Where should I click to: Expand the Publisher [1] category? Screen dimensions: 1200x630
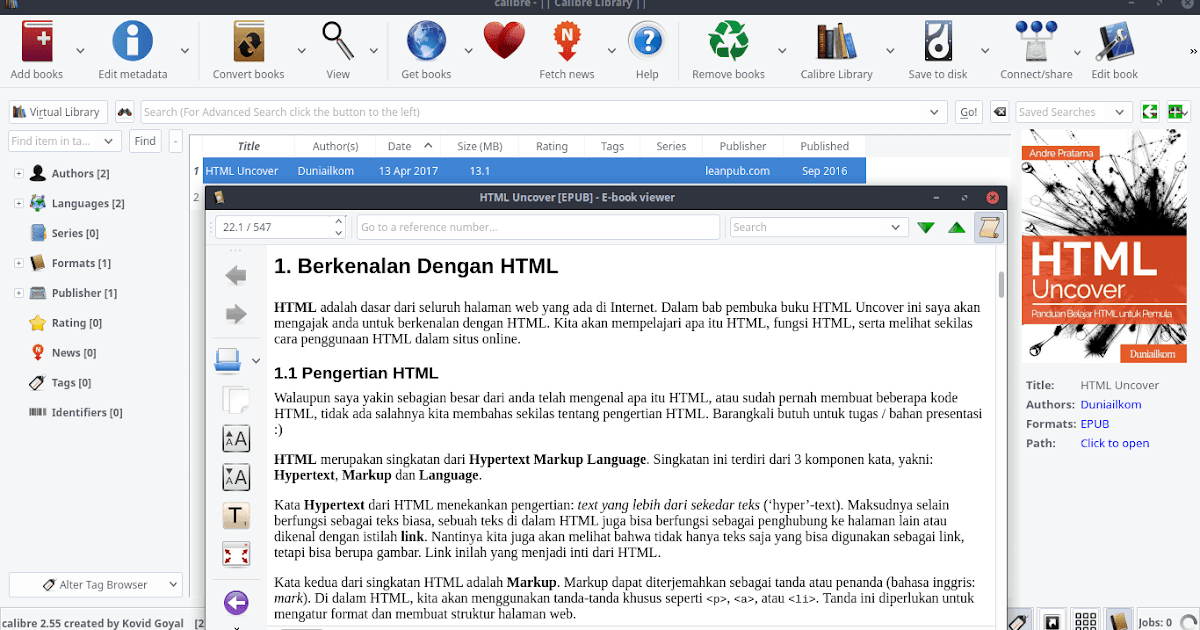[18, 294]
